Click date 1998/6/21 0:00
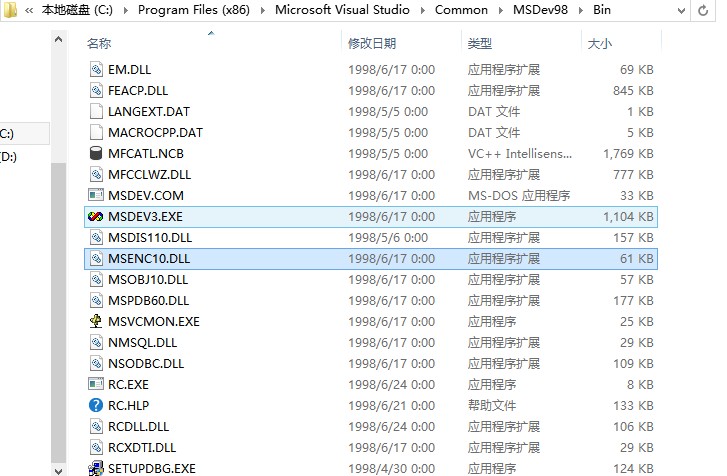This screenshot has height=476, width=727. [x=391, y=406]
